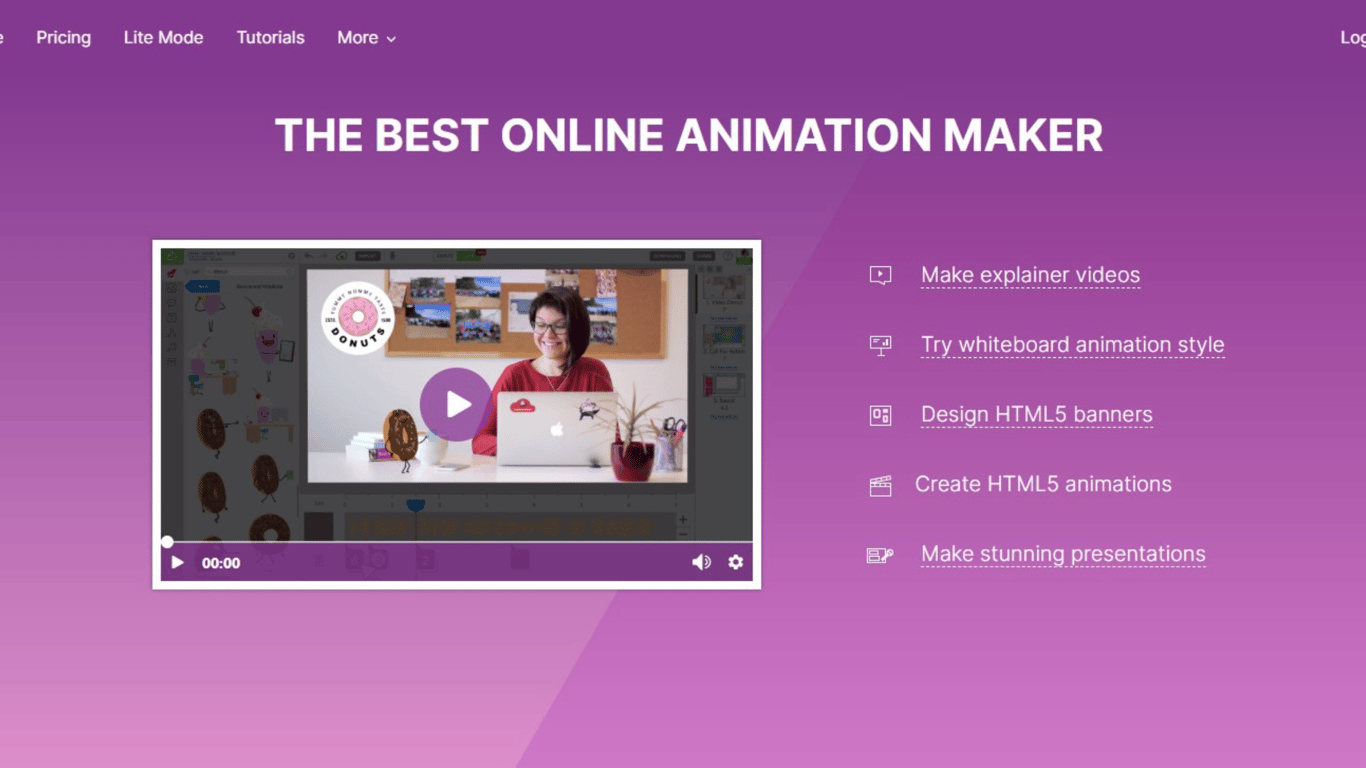Viewport: 1366px width, 768px height.
Task: Click Create HTML5 animations text
Action: [1043, 484]
